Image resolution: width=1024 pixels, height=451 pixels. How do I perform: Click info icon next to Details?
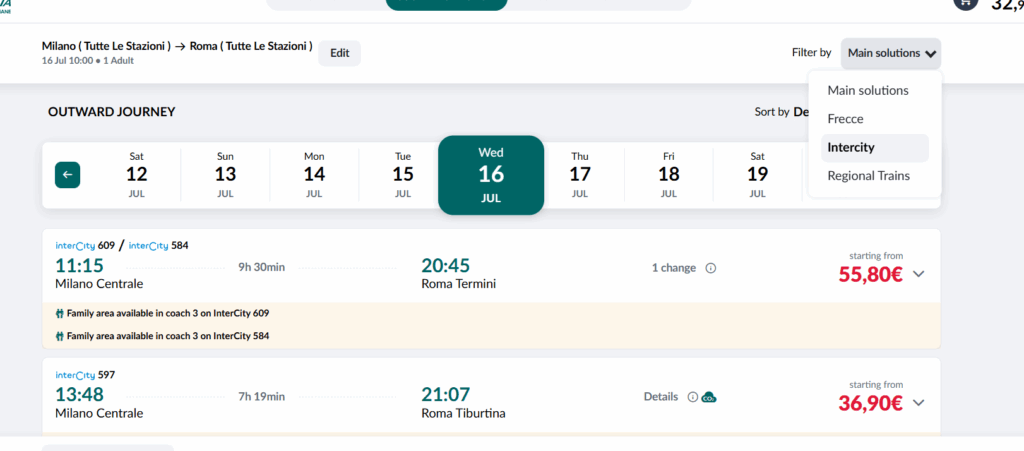click(692, 397)
